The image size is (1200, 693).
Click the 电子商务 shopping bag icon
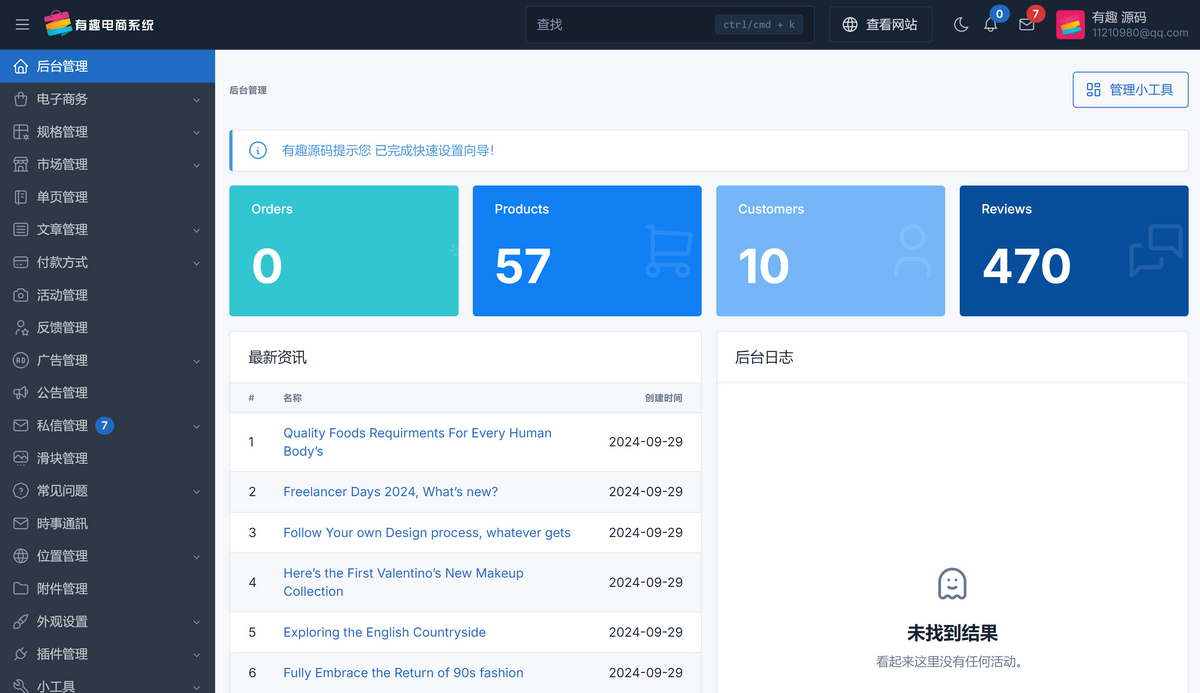pyautogui.click(x=21, y=99)
